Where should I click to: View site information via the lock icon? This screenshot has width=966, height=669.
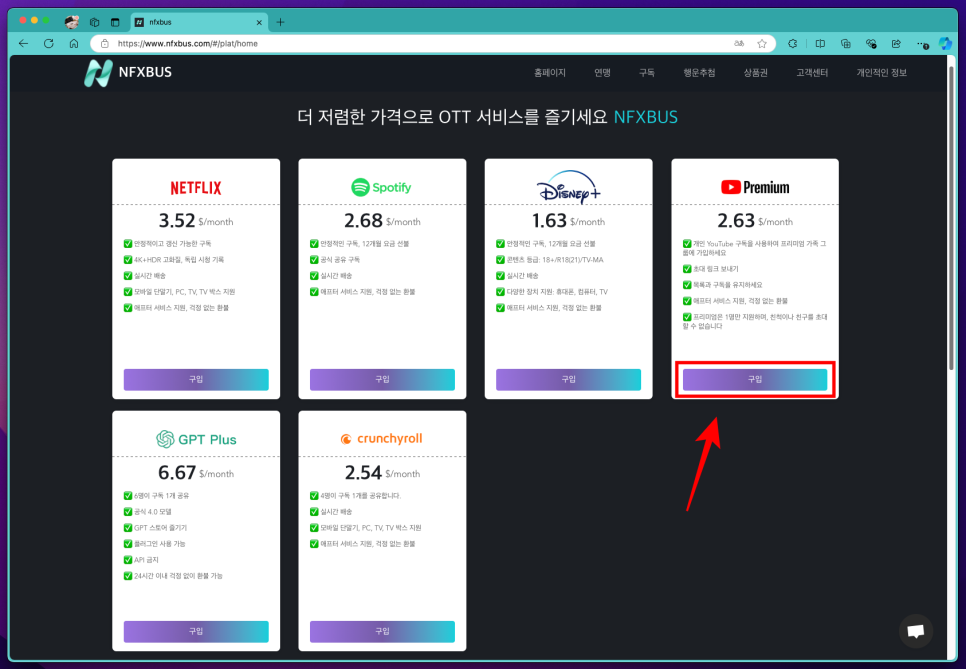coord(105,44)
